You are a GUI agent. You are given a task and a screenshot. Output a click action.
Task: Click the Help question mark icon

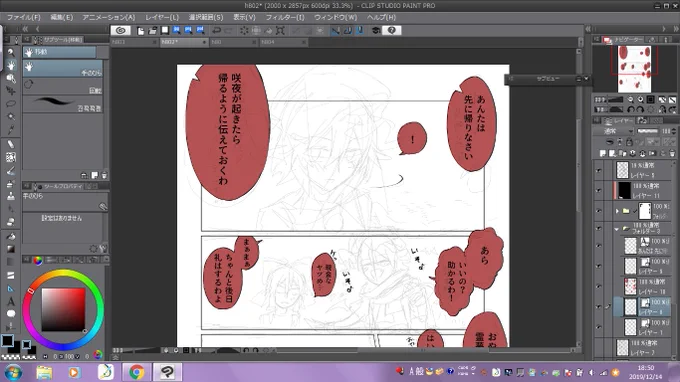pyautogui.click(x=392, y=30)
